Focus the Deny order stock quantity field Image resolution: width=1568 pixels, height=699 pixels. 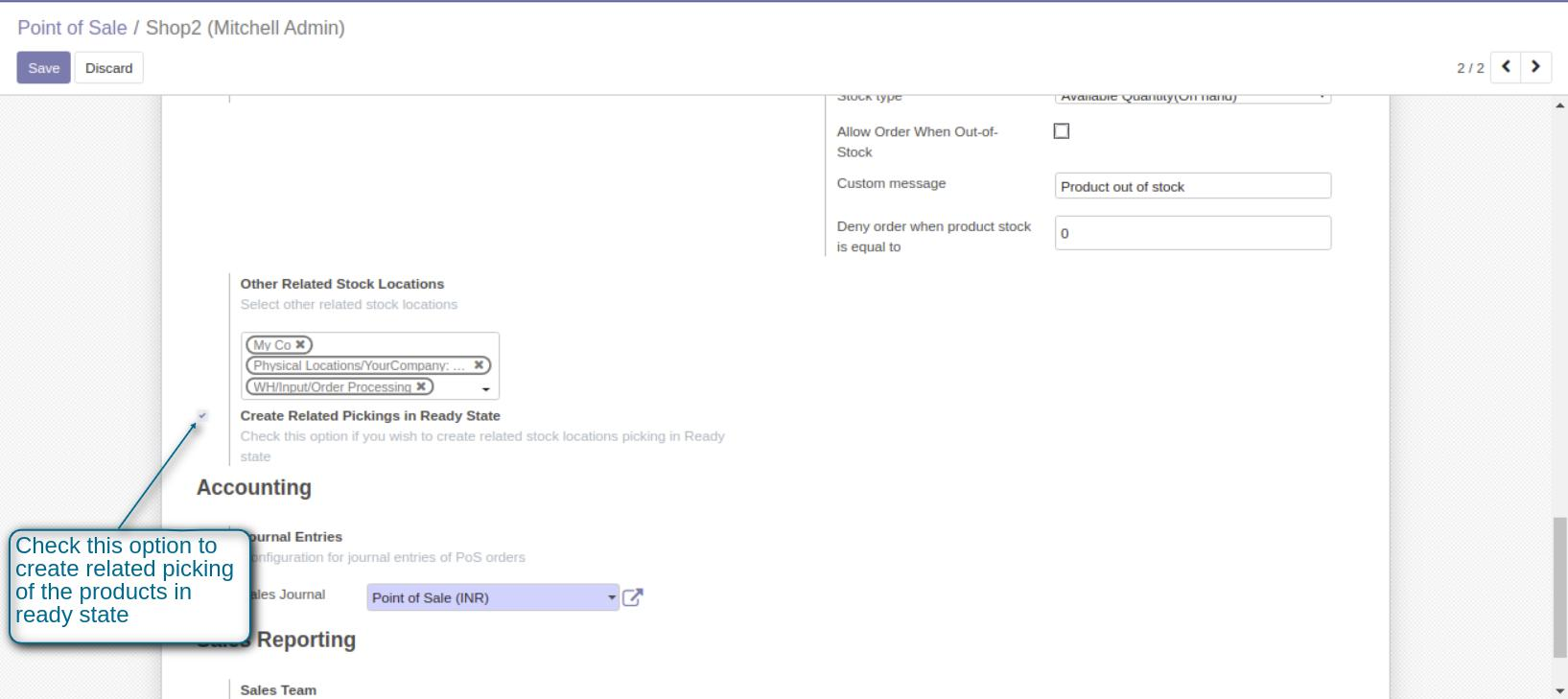click(1192, 233)
